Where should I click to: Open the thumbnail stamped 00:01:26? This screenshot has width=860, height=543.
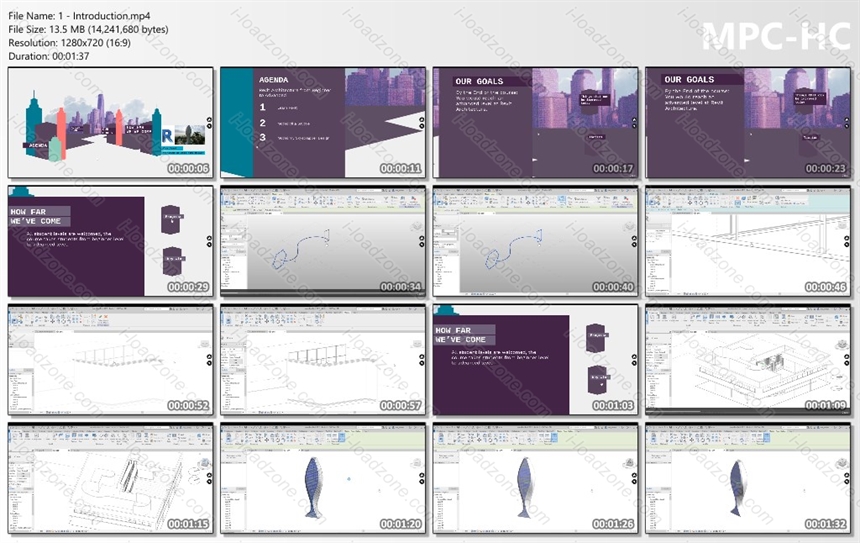click(536, 478)
